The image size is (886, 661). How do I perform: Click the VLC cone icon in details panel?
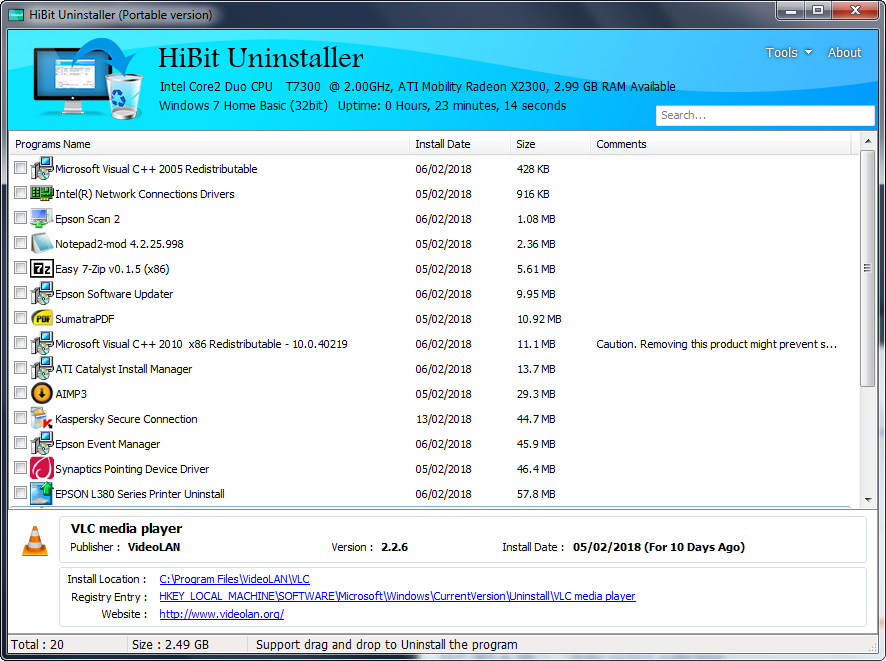click(x=35, y=541)
